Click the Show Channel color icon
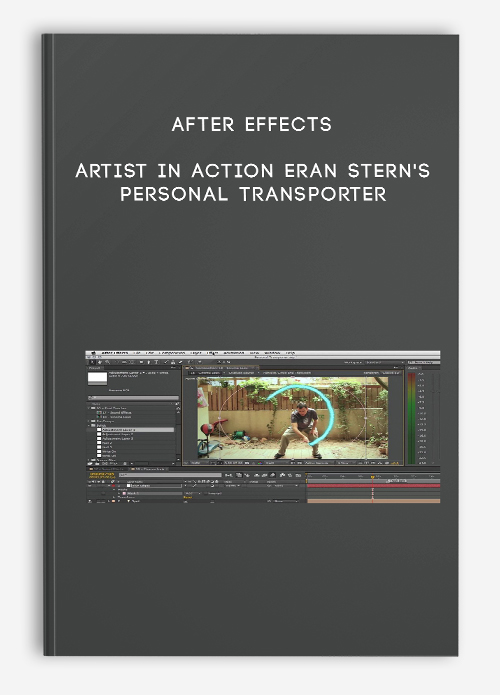Image resolution: width=500 pixels, height=695 pixels. point(260,463)
